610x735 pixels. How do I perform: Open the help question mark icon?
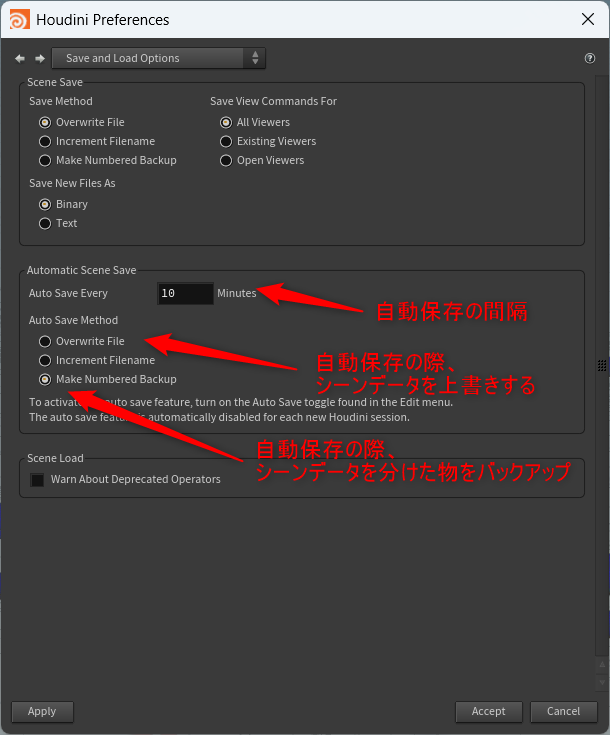[590, 59]
